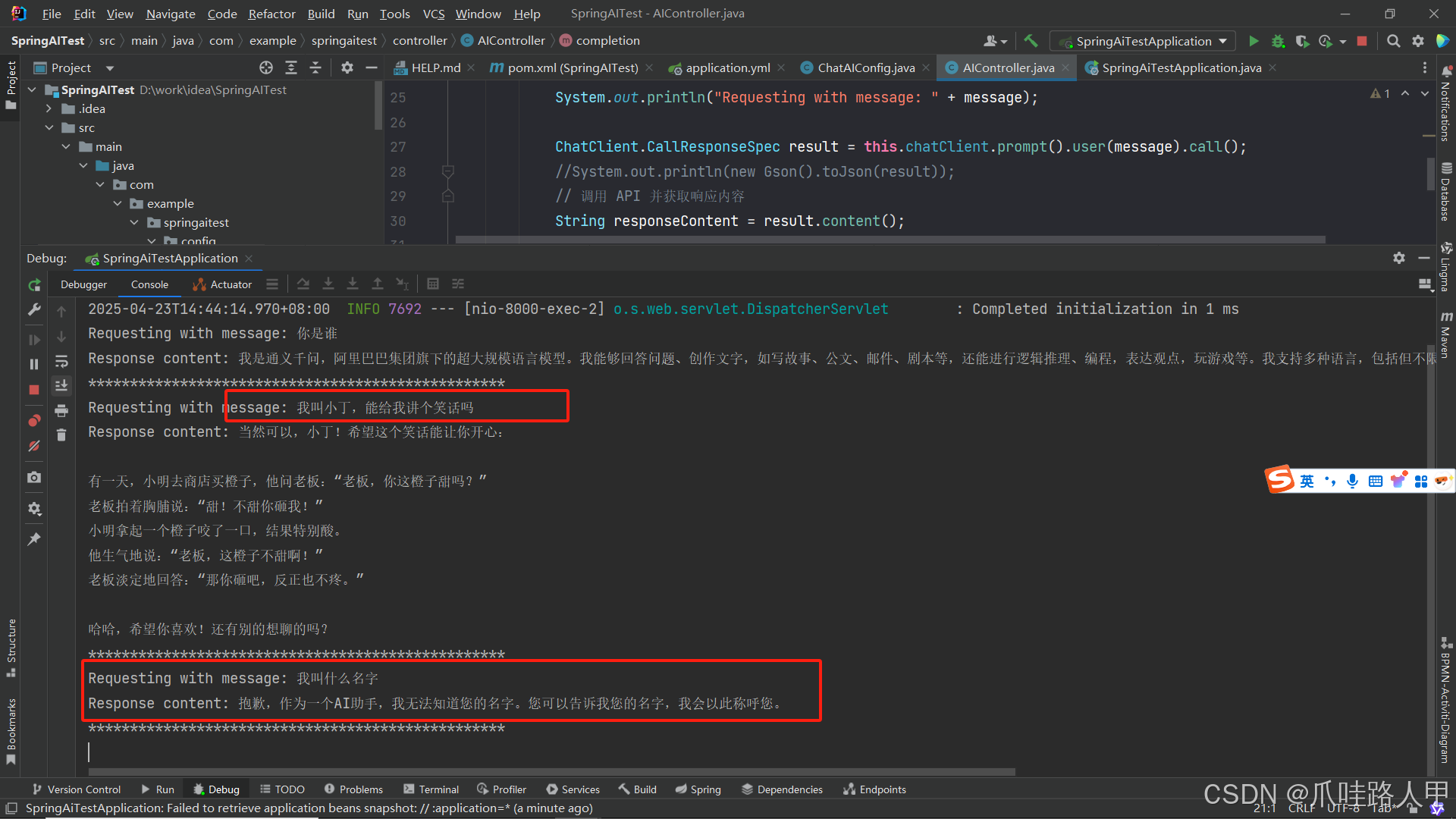The width and height of the screenshot is (1456, 819).
Task: Collapse the src folder in project tree
Action: [49, 127]
